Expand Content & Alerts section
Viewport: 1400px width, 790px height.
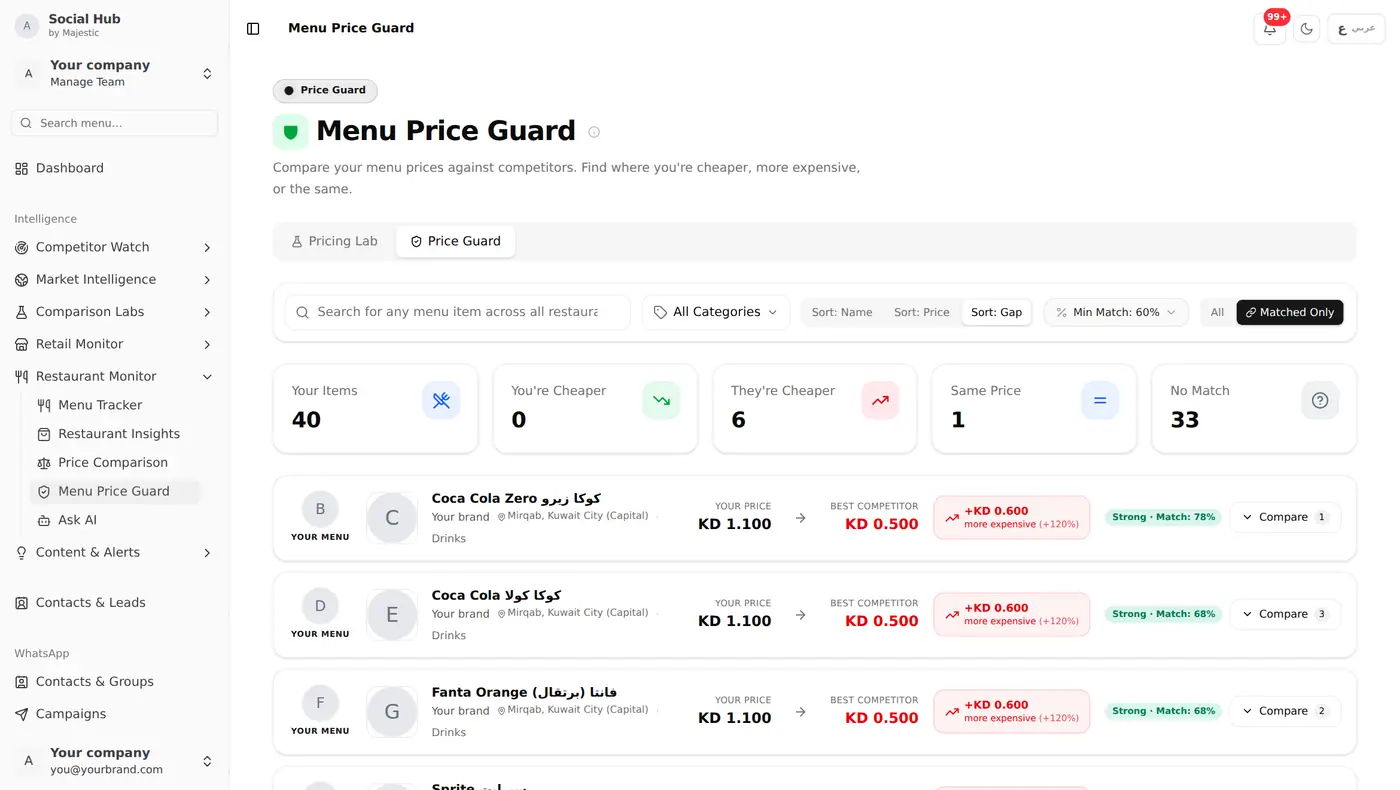(115, 552)
